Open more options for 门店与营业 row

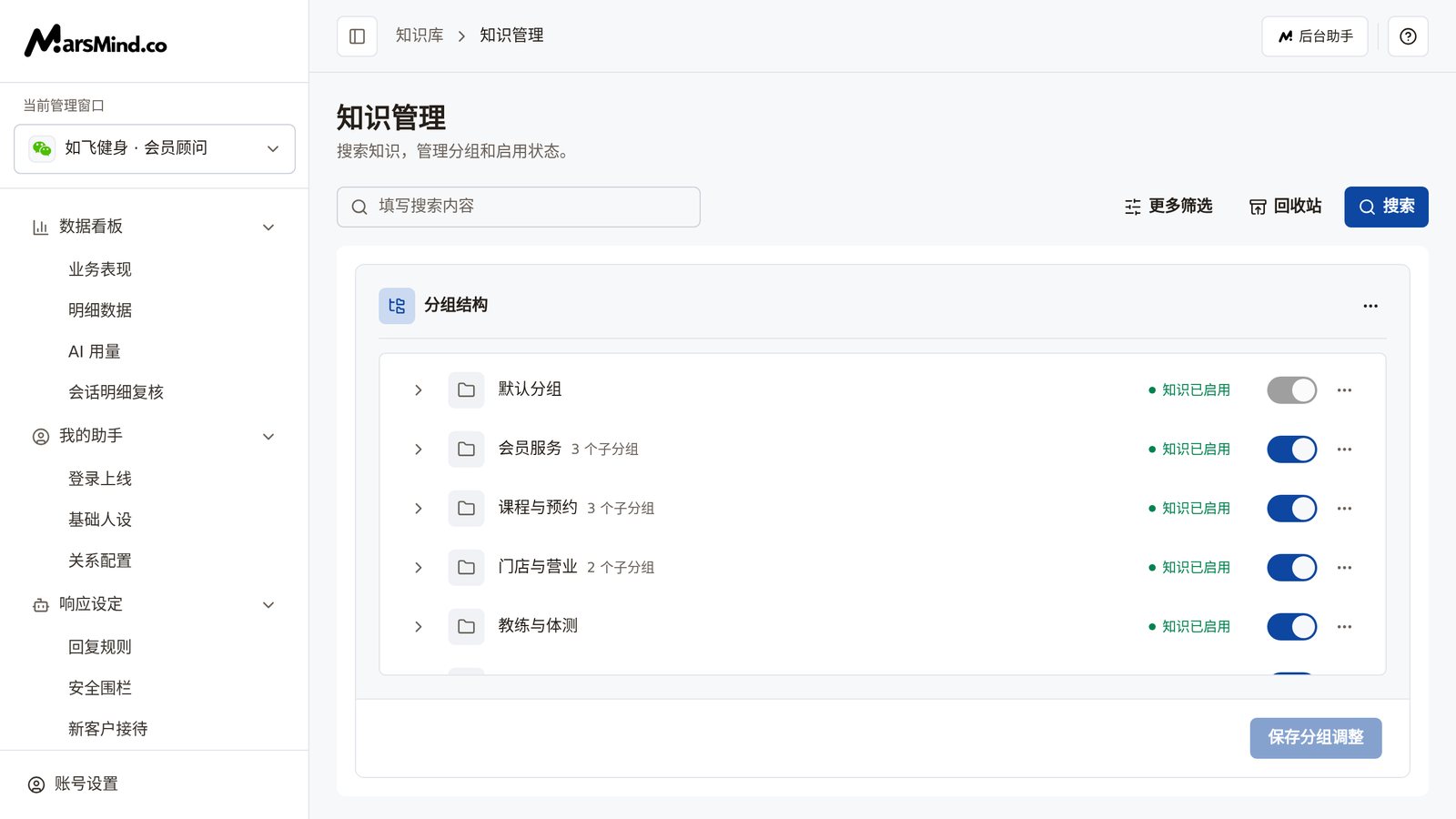(x=1344, y=568)
